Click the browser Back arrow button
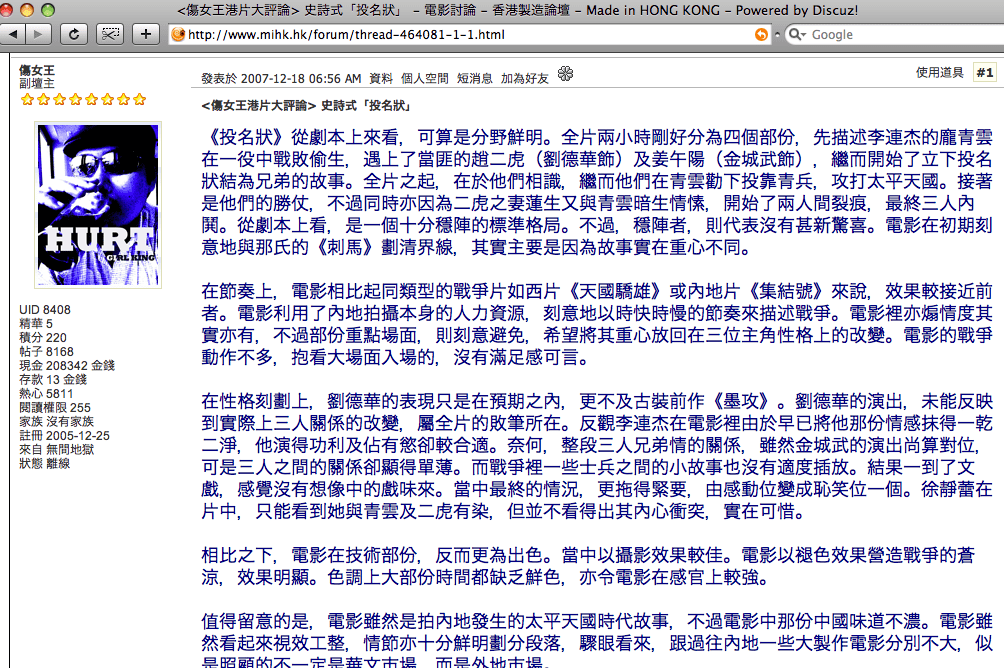Viewport: 1004px width, 668px height. [x=14, y=34]
